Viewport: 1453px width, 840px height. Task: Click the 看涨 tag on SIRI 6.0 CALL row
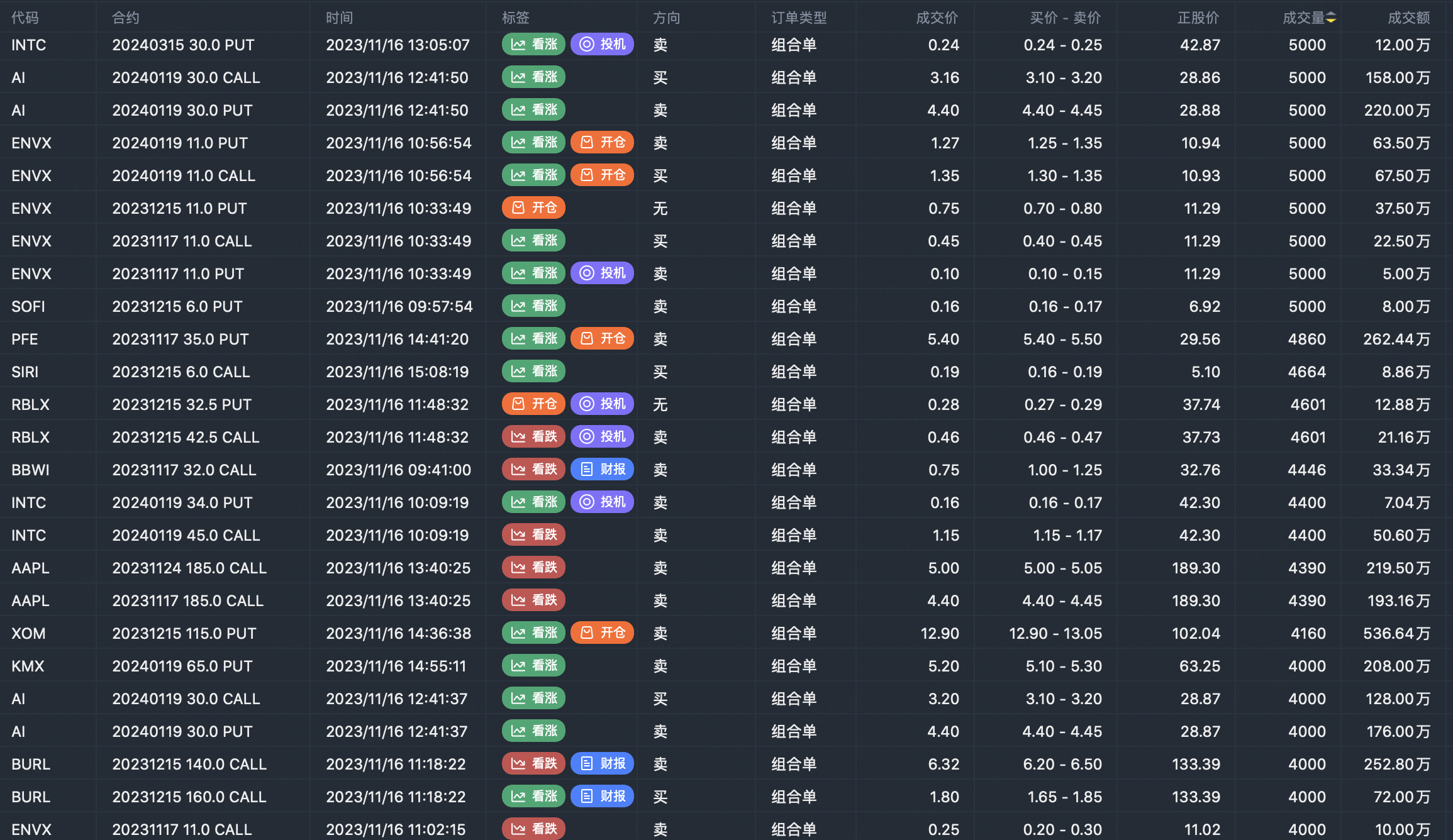534,371
